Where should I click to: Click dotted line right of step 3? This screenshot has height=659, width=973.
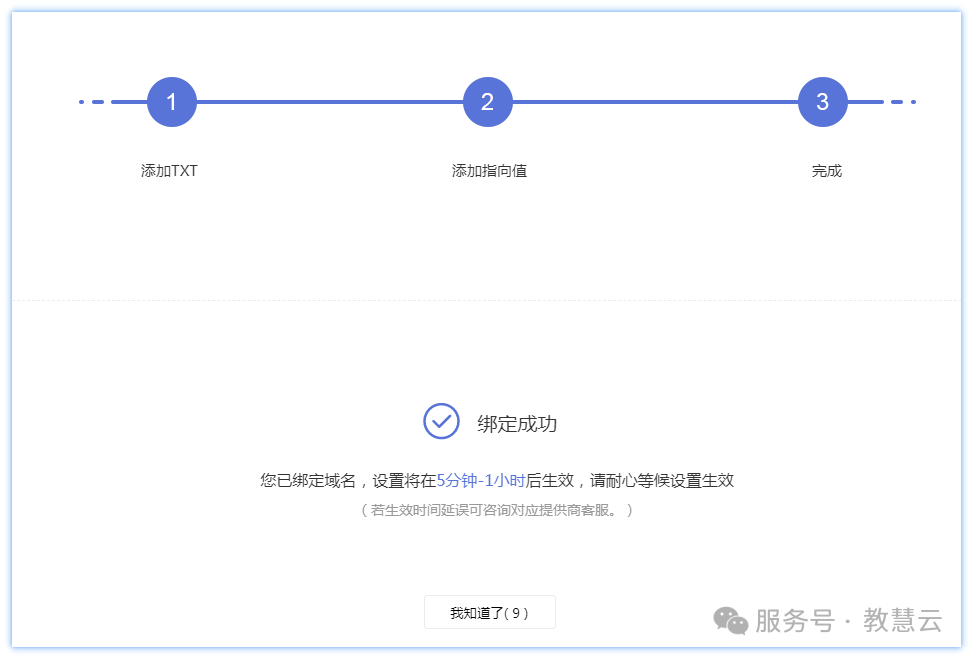902,102
